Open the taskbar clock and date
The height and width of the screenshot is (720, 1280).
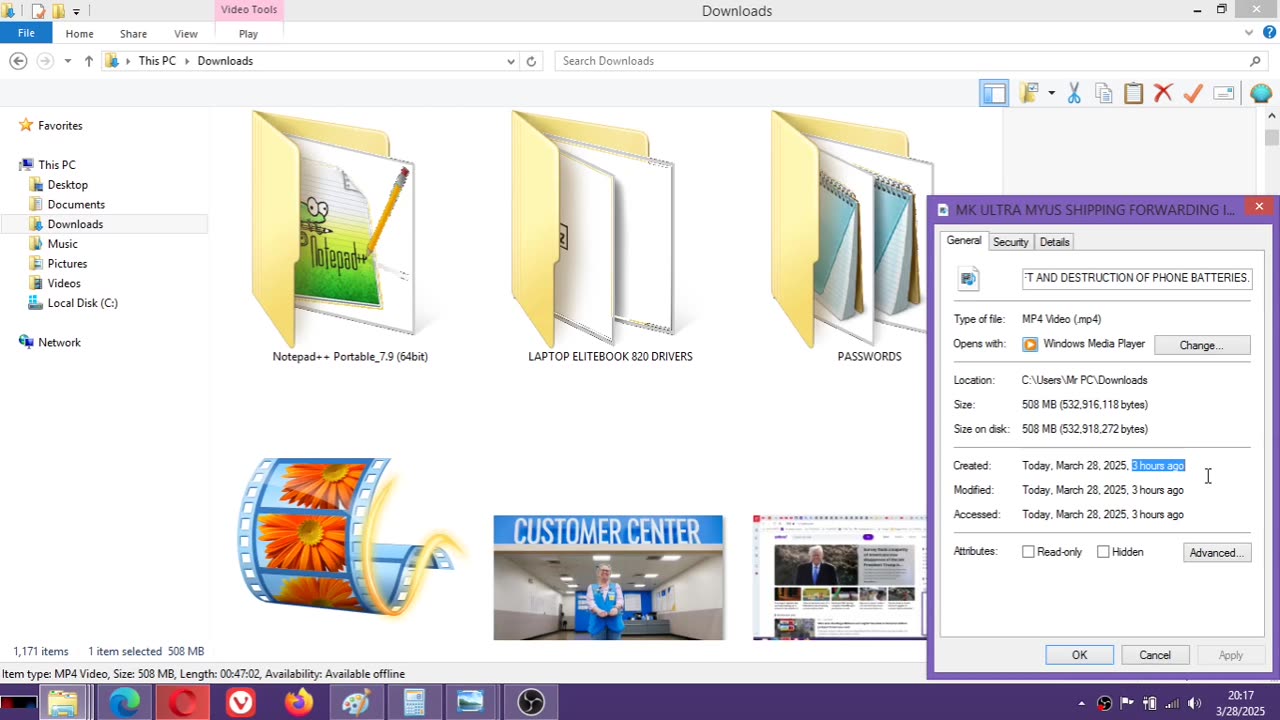pyautogui.click(x=1241, y=703)
